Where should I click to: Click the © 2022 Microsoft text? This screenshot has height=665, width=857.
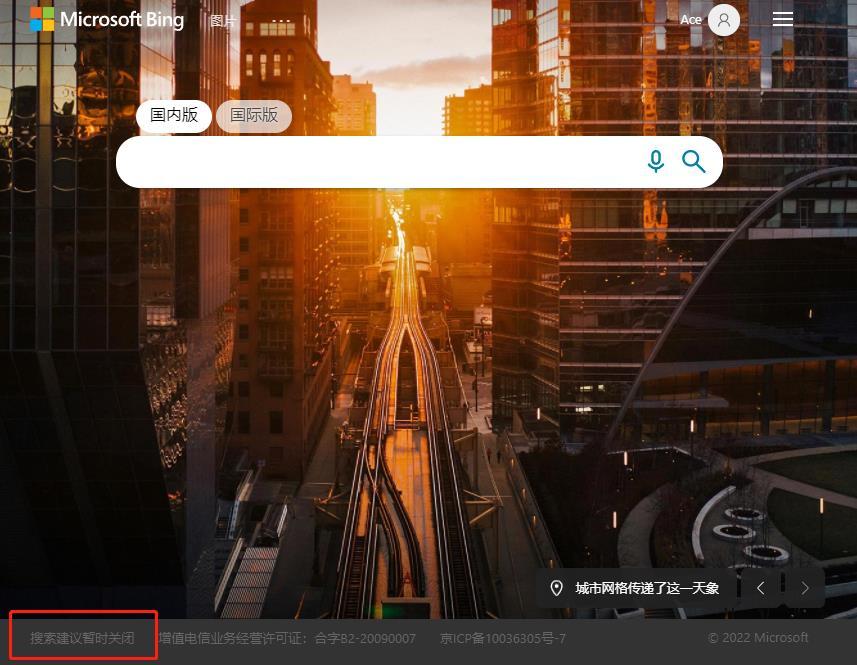(758, 638)
